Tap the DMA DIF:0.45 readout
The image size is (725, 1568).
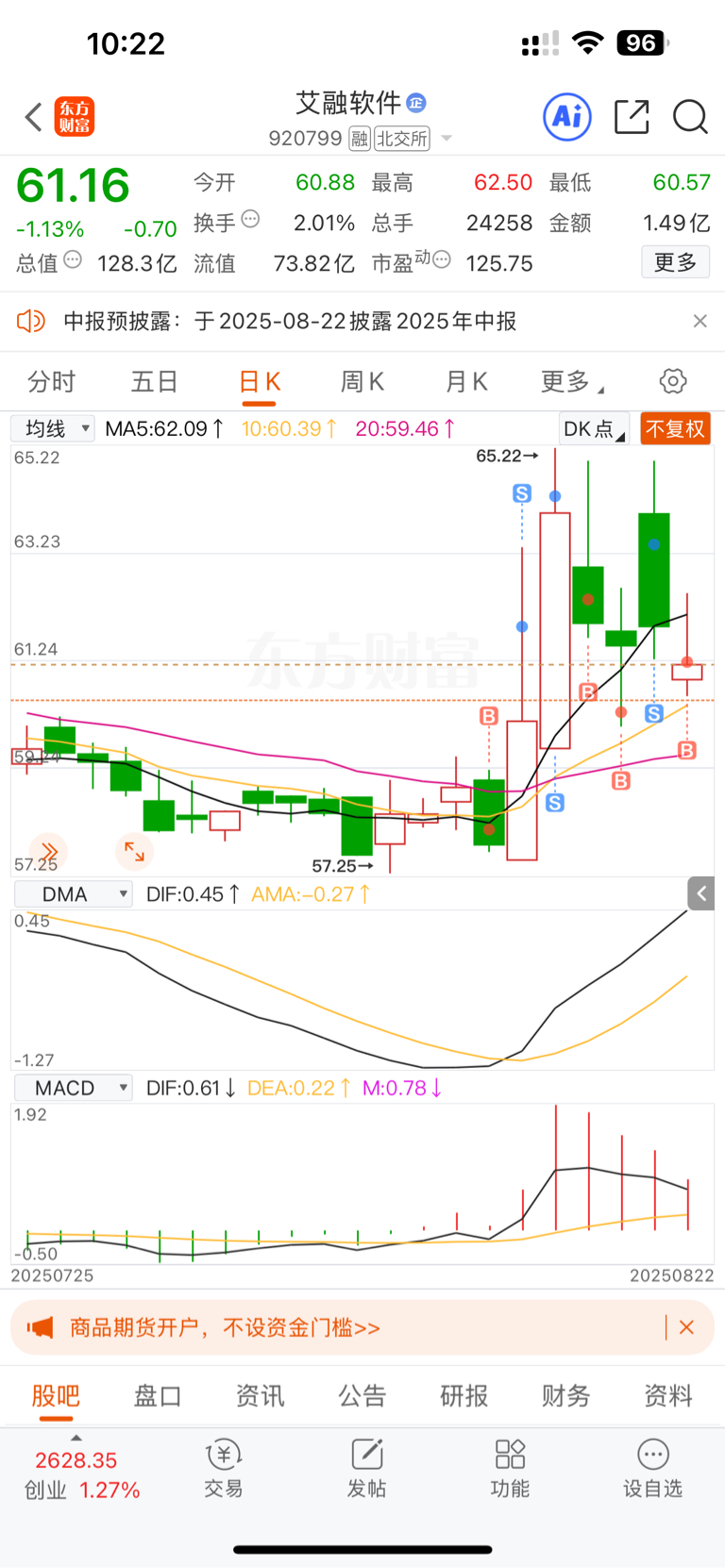pyautogui.click(x=194, y=893)
